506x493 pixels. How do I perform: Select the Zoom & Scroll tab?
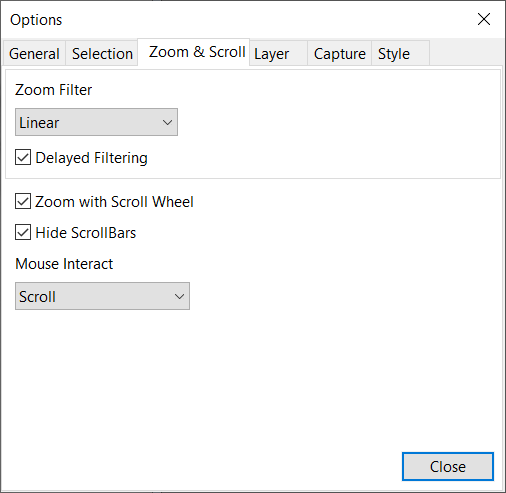click(x=197, y=52)
